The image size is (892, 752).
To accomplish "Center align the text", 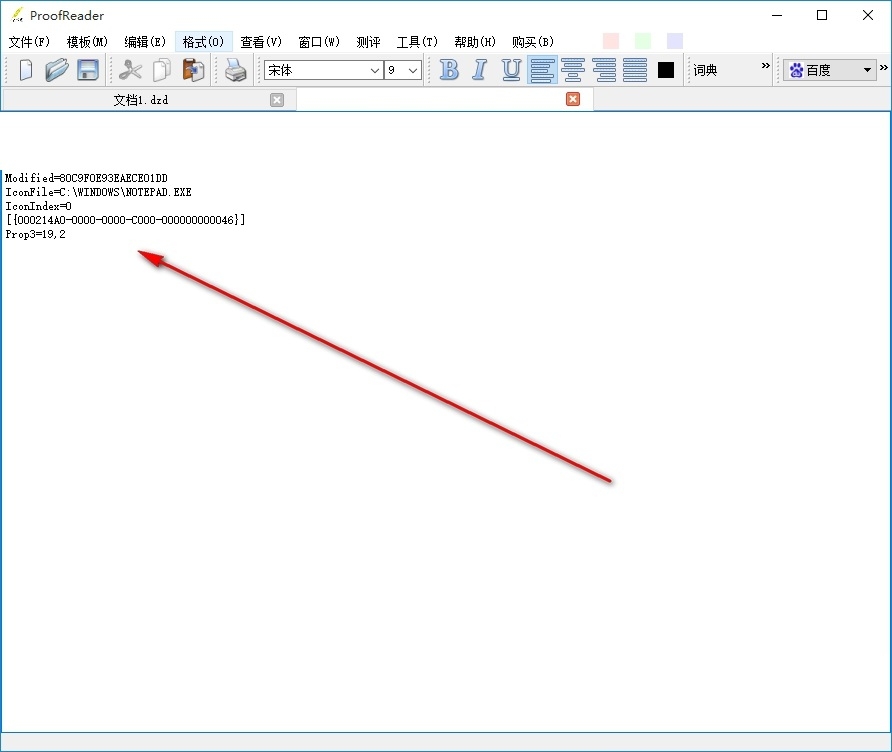I will tap(573, 70).
